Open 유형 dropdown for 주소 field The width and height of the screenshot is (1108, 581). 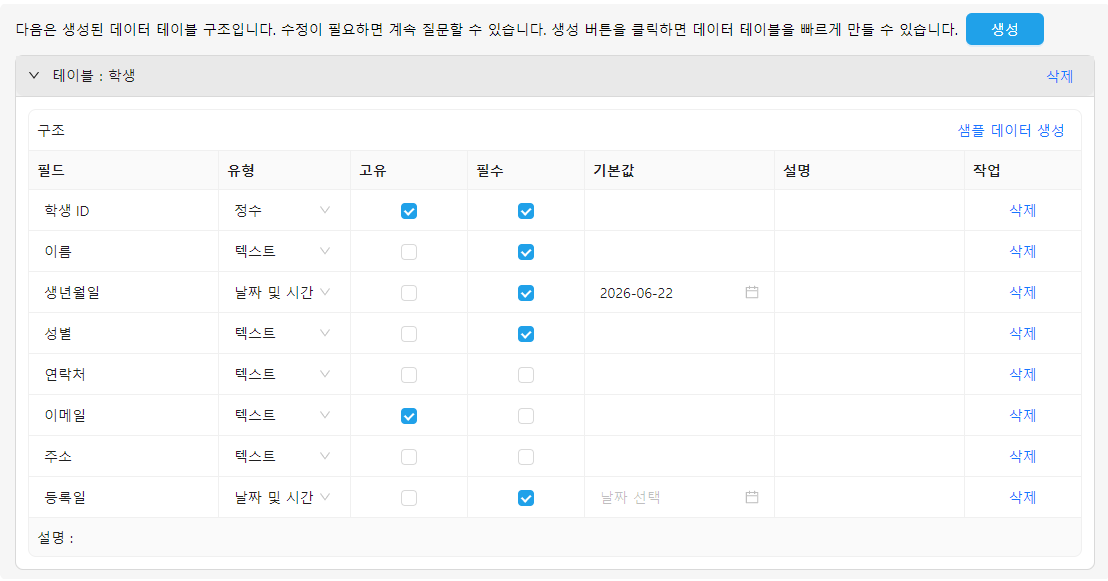tap(283, 456)
